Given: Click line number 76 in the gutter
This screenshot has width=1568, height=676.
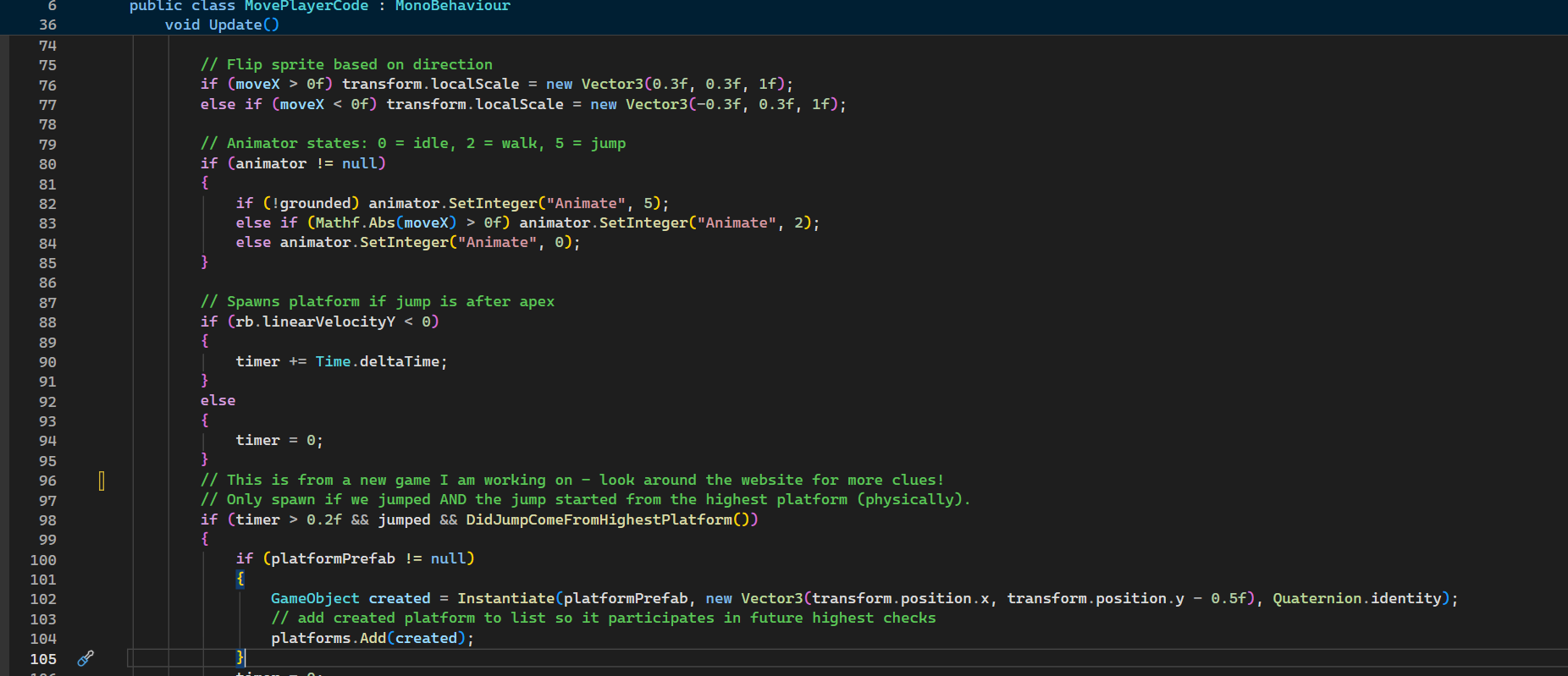Looking at the screenshot, I should tap(47, 85).
